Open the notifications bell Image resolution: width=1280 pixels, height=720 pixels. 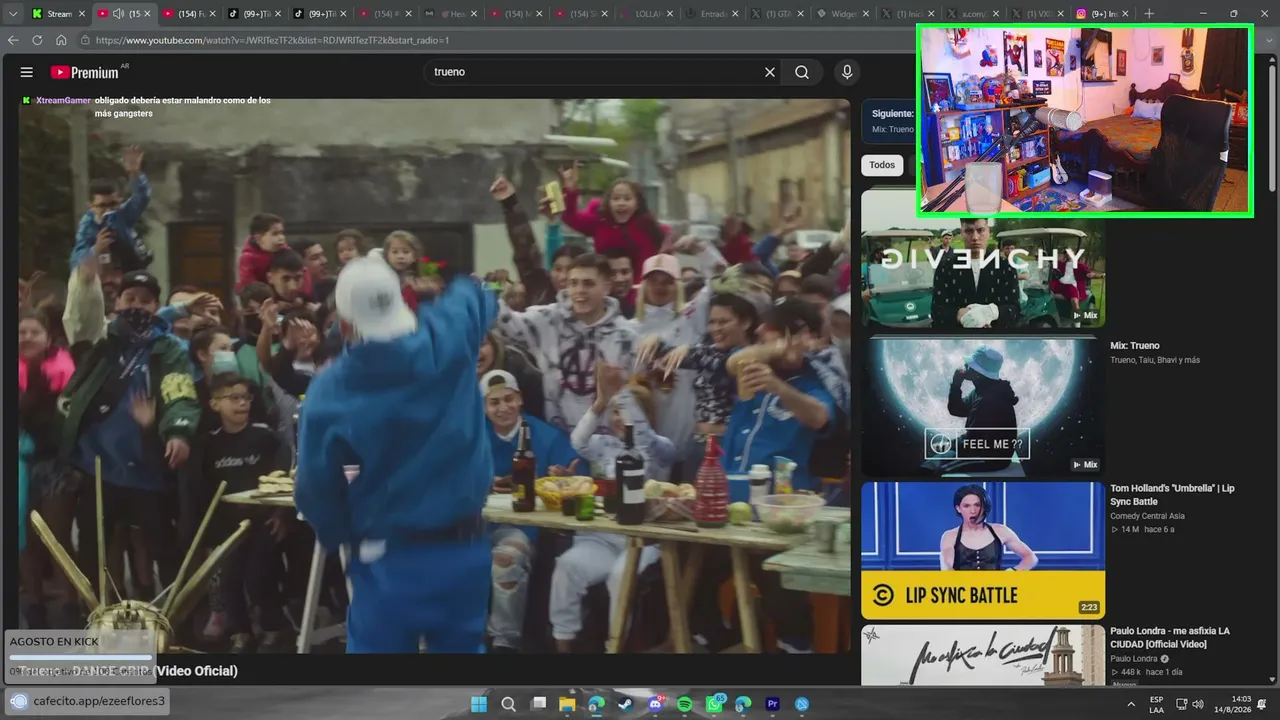tap(1263, 704)
